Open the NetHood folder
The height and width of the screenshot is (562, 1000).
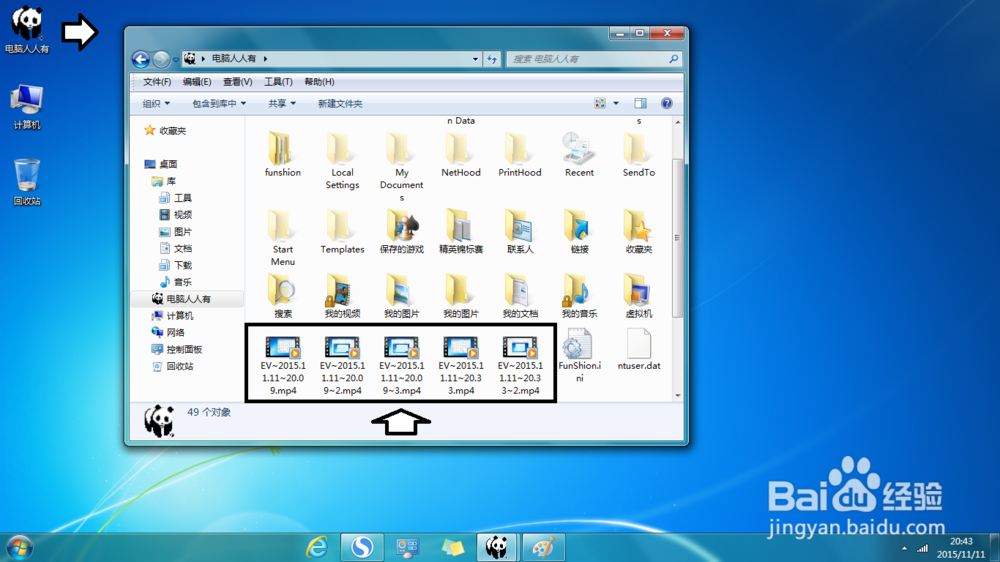click(x=460, y=154)
